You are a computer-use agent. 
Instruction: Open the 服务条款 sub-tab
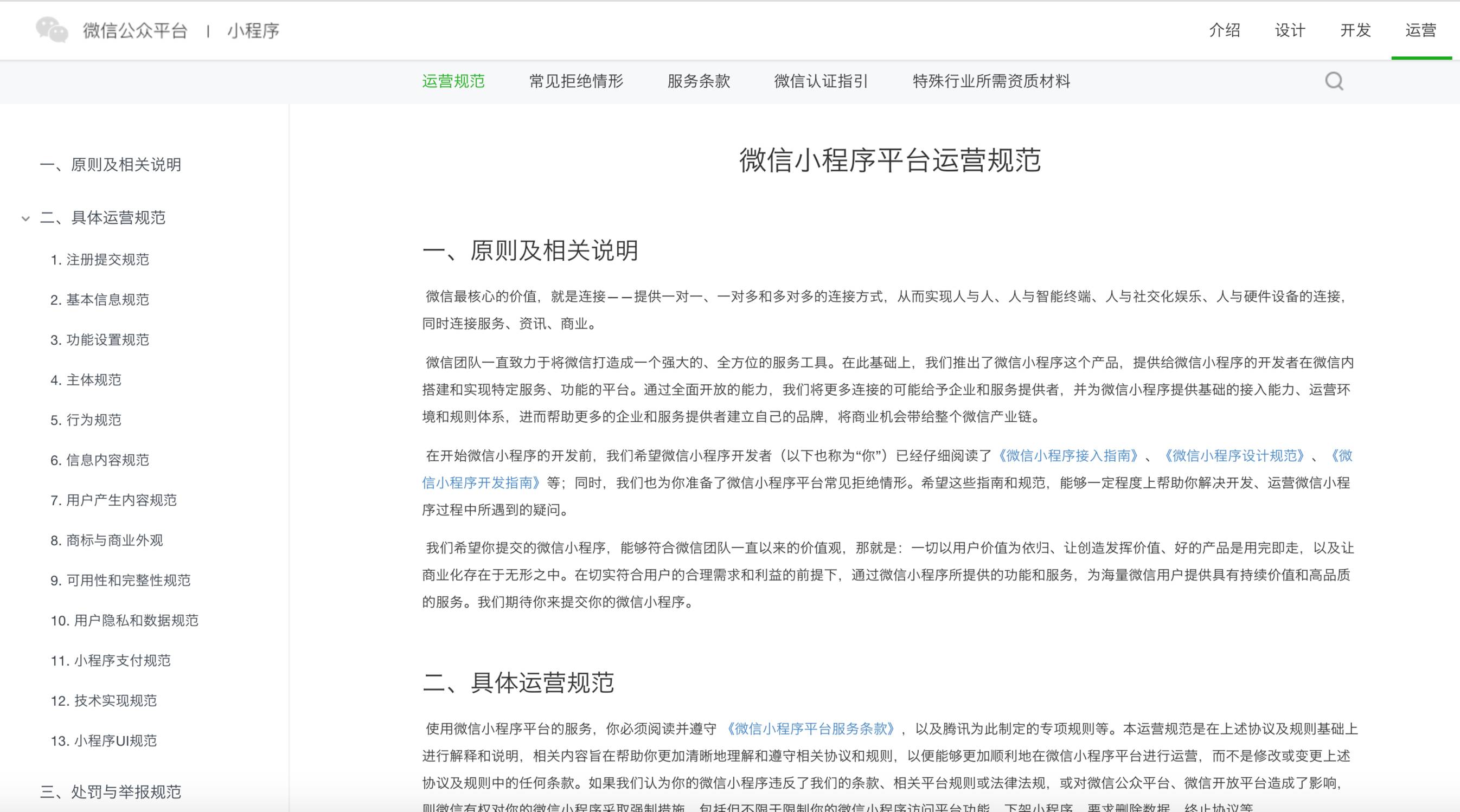(698, 81)
